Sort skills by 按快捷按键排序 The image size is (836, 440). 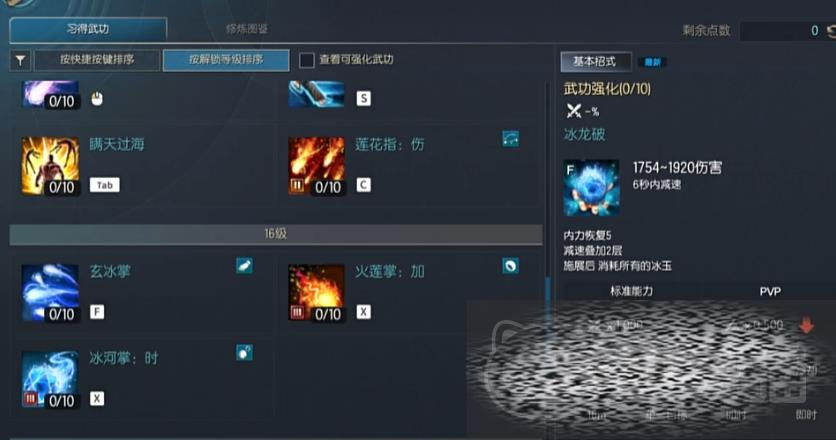click(97, 60)
